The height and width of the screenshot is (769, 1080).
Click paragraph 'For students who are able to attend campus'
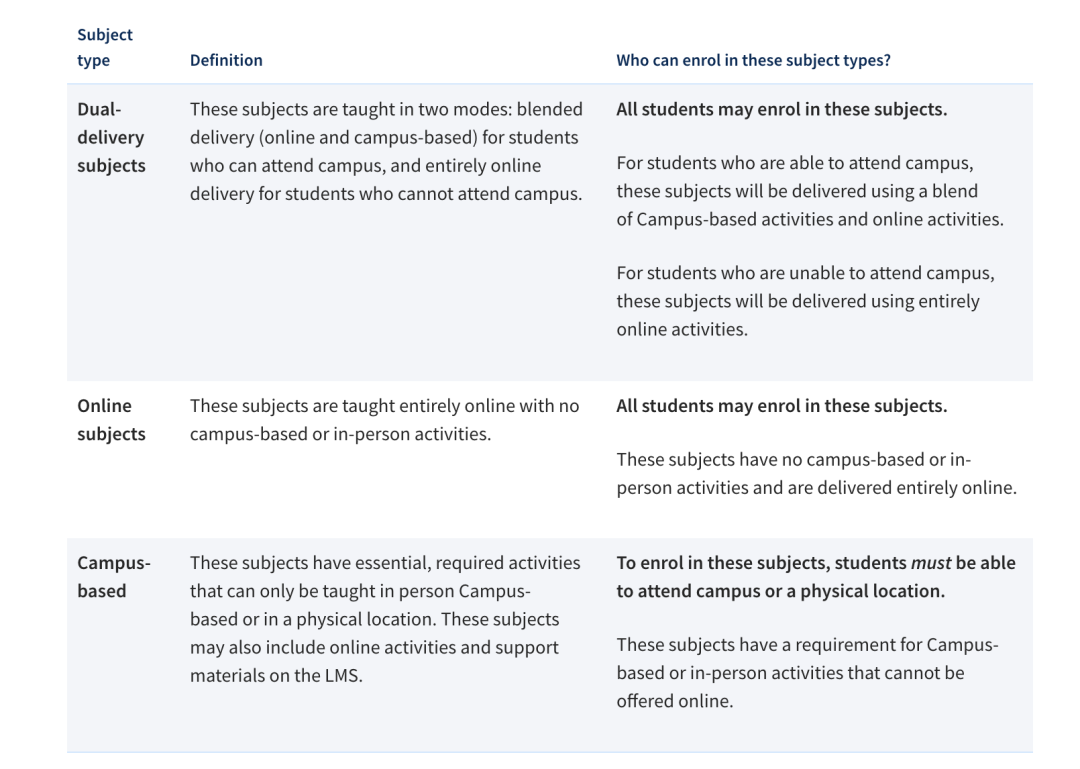[810, 191]
